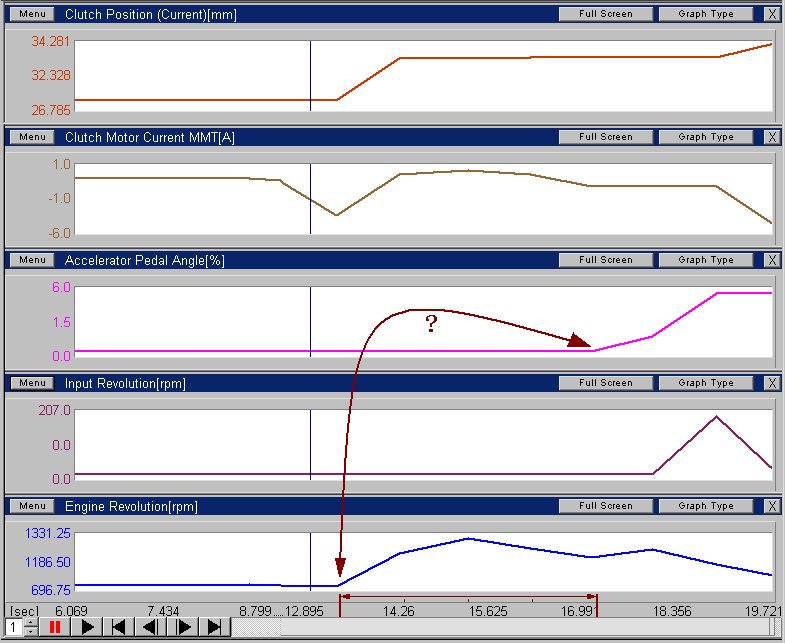The height and width of the screenshot is (643, 785).
Task: Close the Input Revolution graph panel
Action: point(771,383)
